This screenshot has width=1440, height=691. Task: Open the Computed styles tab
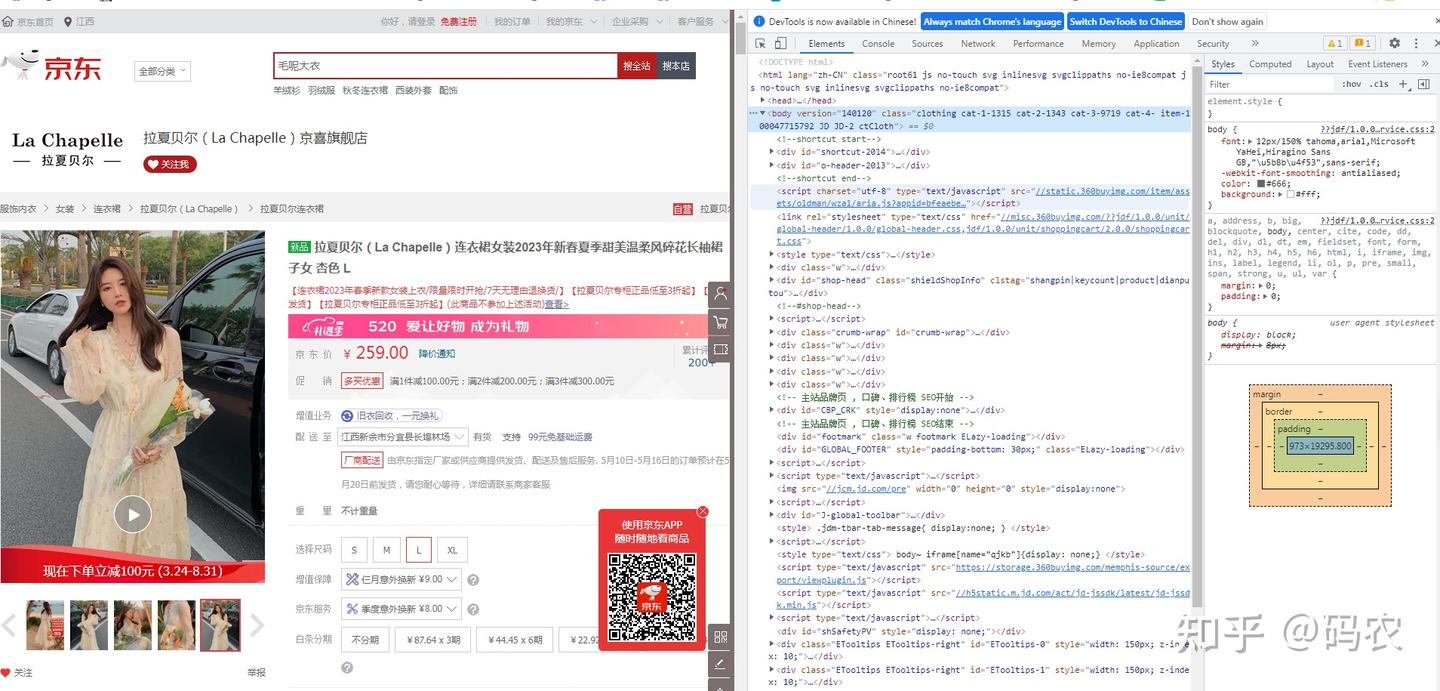click(1270, 64)
